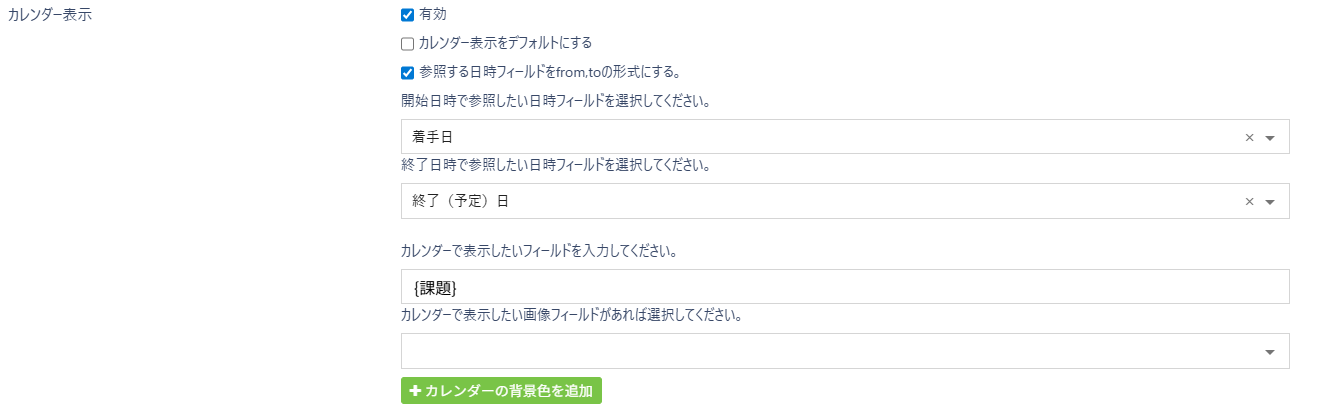Open the 終了（予定）日 dropdown arrow
The image size is (1338, 412).
click(x=1270, y=202)
